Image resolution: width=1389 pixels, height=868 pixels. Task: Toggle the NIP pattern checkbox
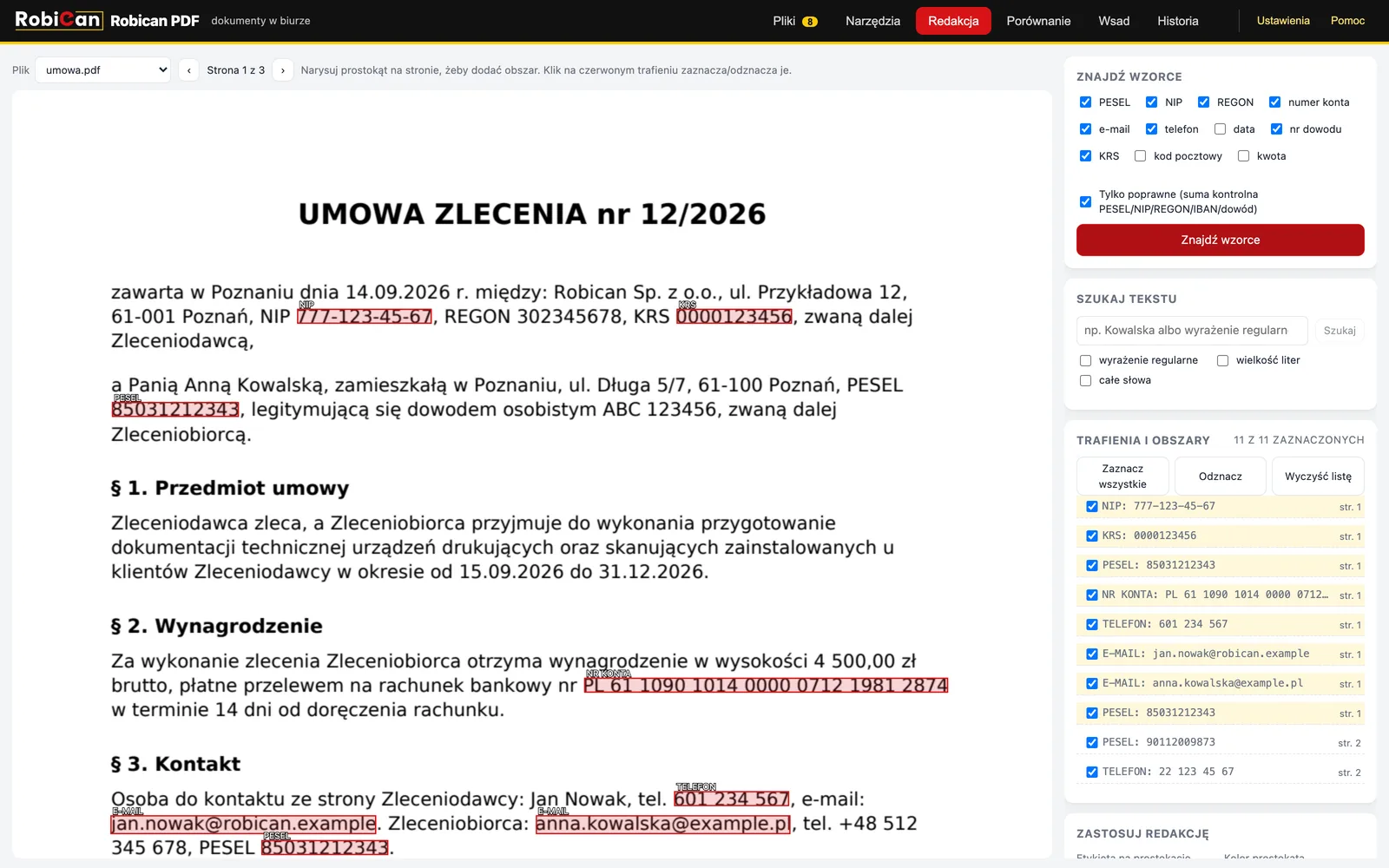point(1151,102)
